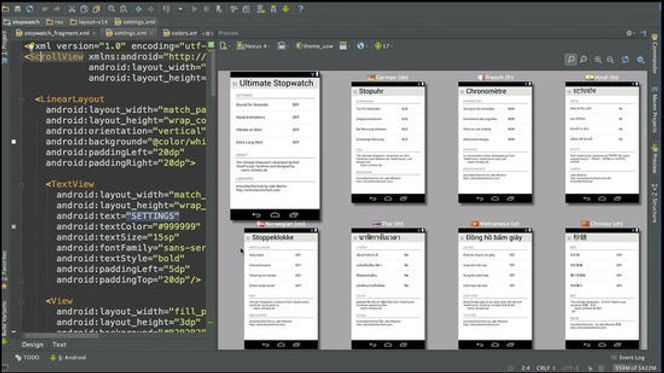The height and width of the screenshot is (373, 664).
Task: Click the Undo arrow icon
Action: coord(45,8)
